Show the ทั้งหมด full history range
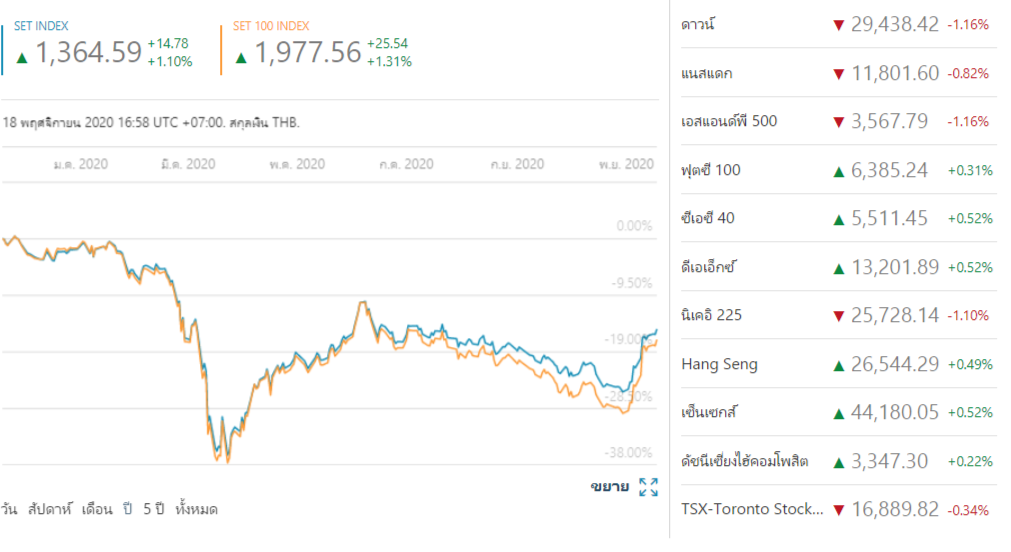This screenshot has height=552, width=1011. pyautogui.click(x=197, y=509)
